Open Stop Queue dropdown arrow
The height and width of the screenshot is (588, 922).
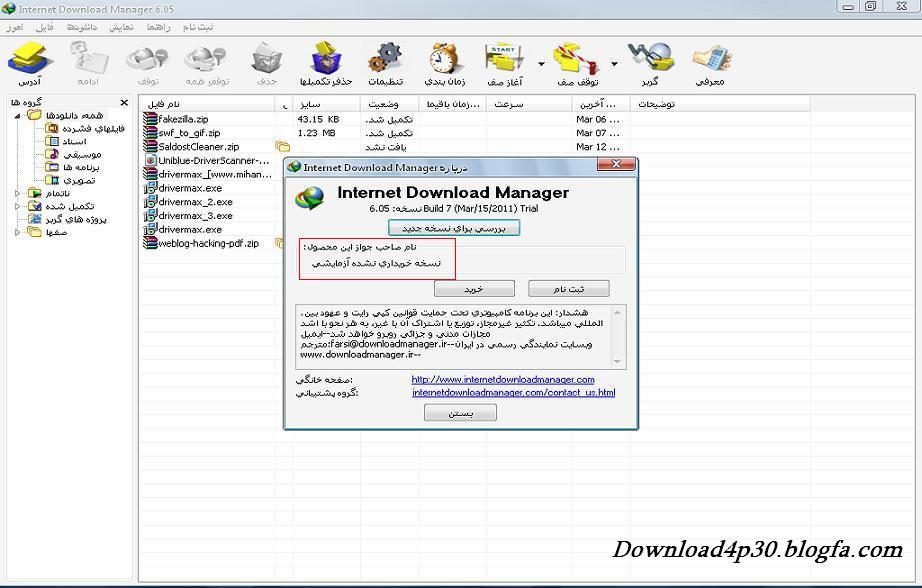[614, 64]
